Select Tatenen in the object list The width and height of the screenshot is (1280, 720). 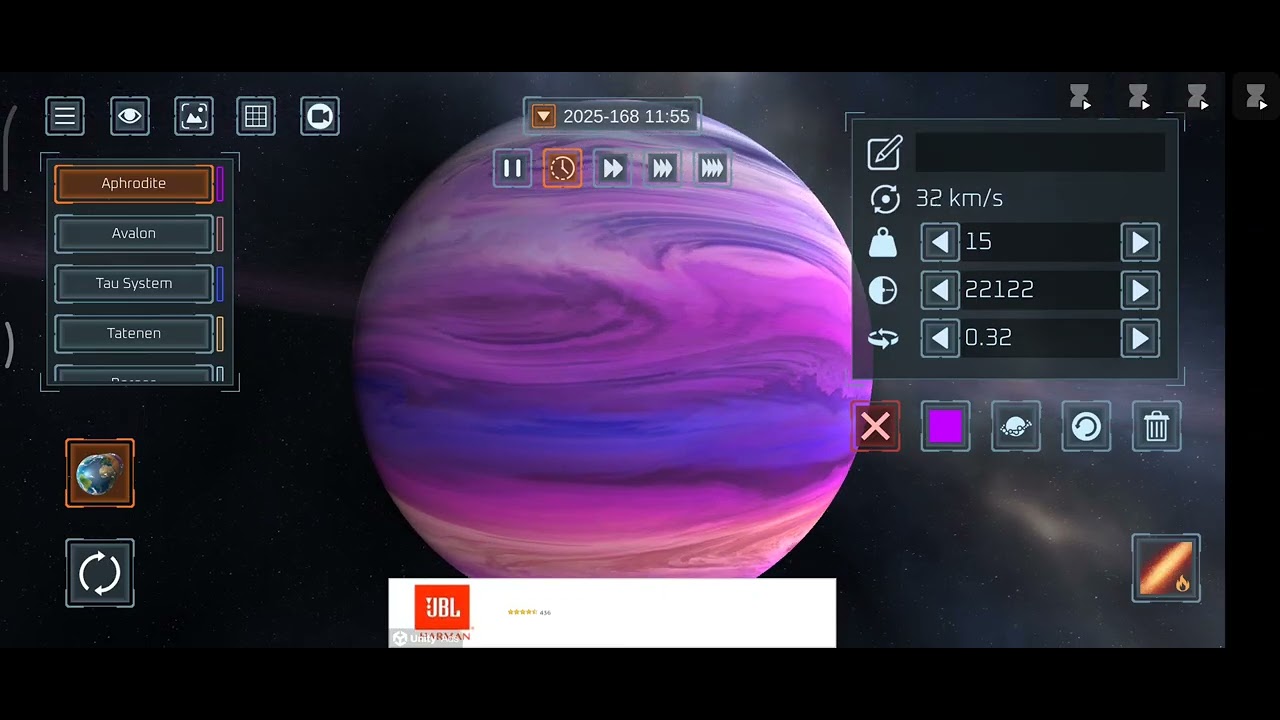[x=134, y=334]
